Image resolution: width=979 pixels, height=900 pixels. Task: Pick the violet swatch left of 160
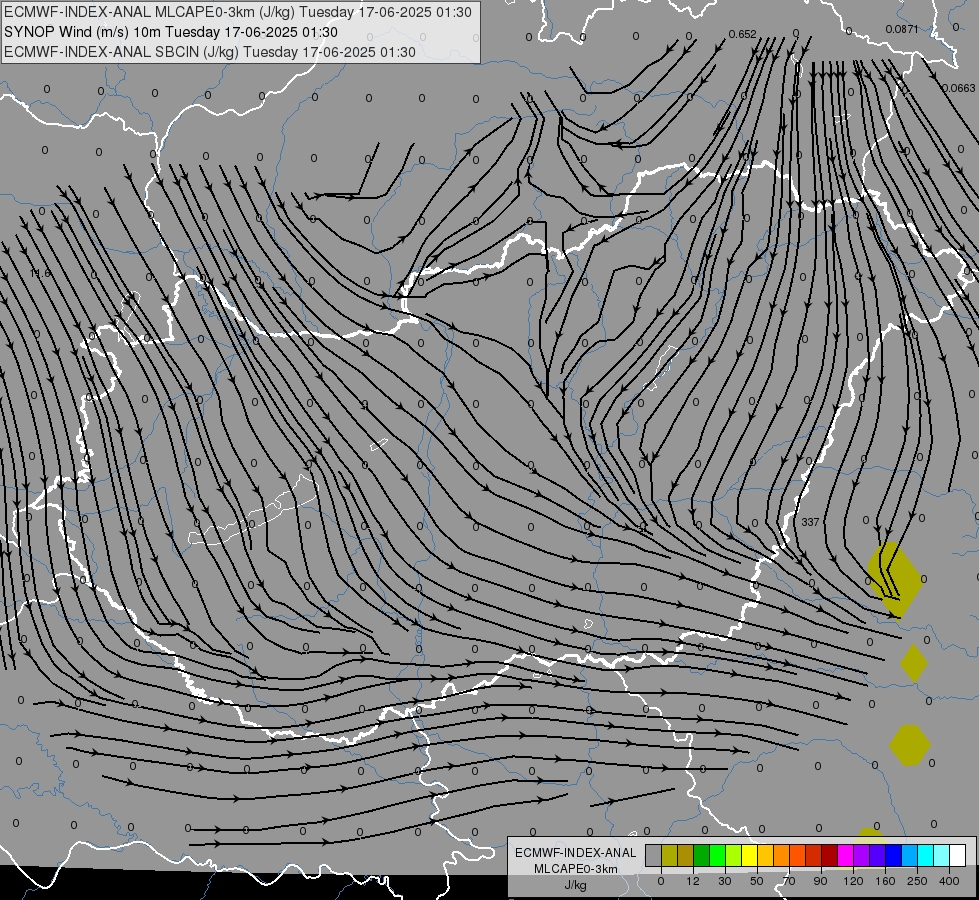coord(878,855)
